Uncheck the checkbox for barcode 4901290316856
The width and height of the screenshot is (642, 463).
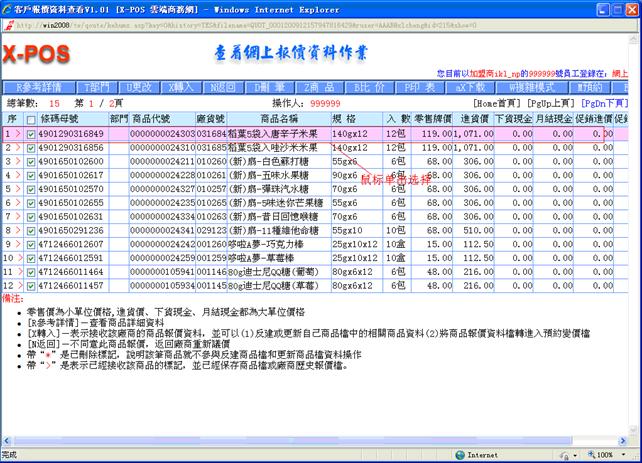pyautogui.click(x=31, y=146)
